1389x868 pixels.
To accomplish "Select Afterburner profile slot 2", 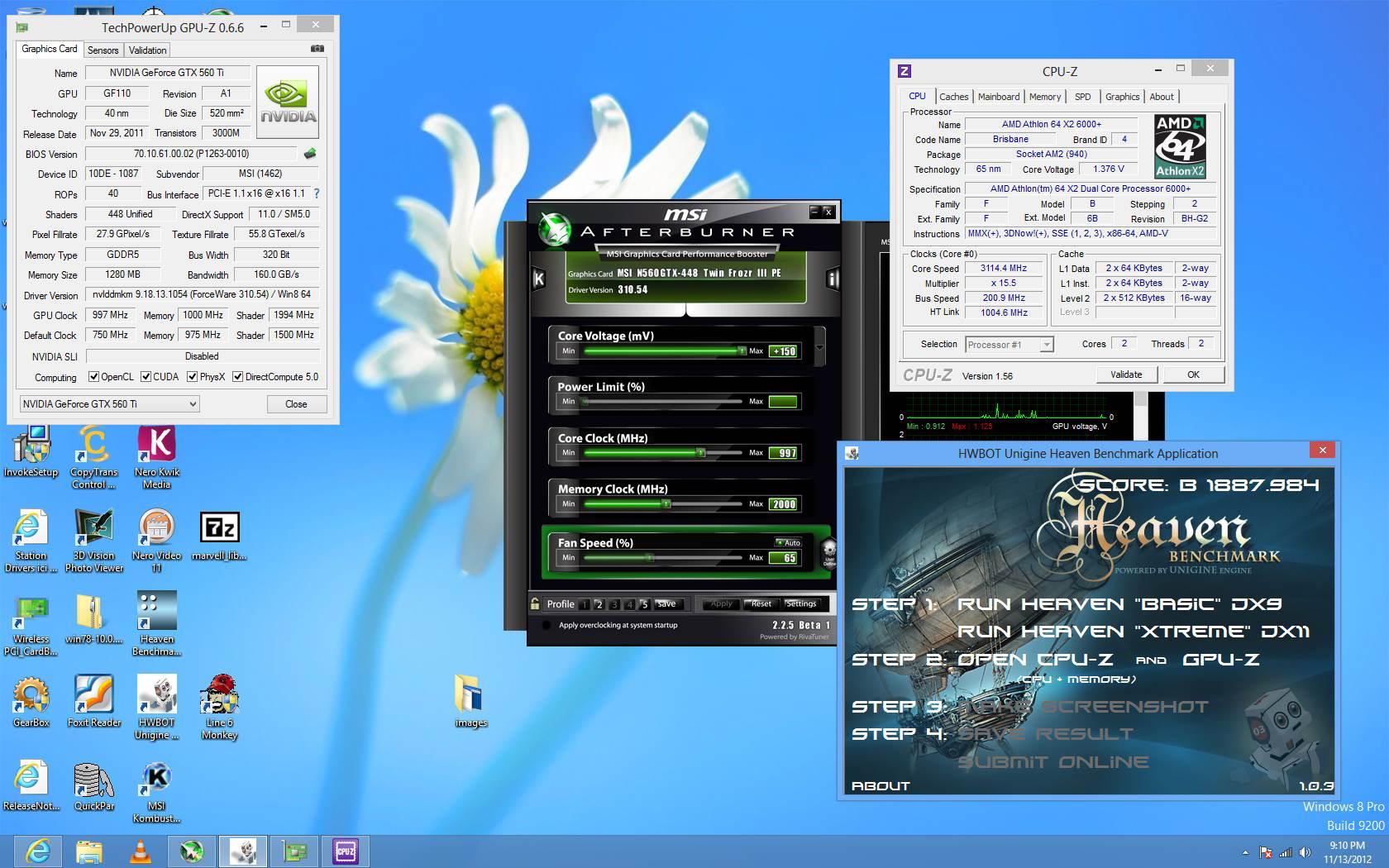I will (599, 604).
